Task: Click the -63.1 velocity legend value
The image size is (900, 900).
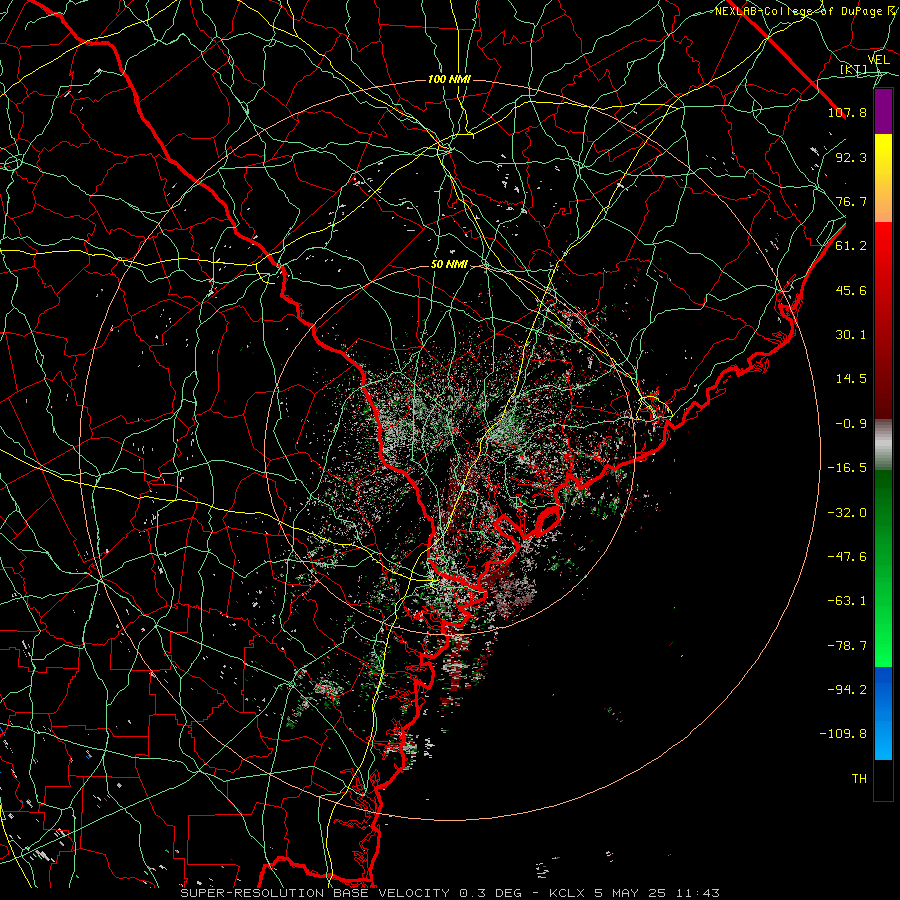Action: pos(847,601)
